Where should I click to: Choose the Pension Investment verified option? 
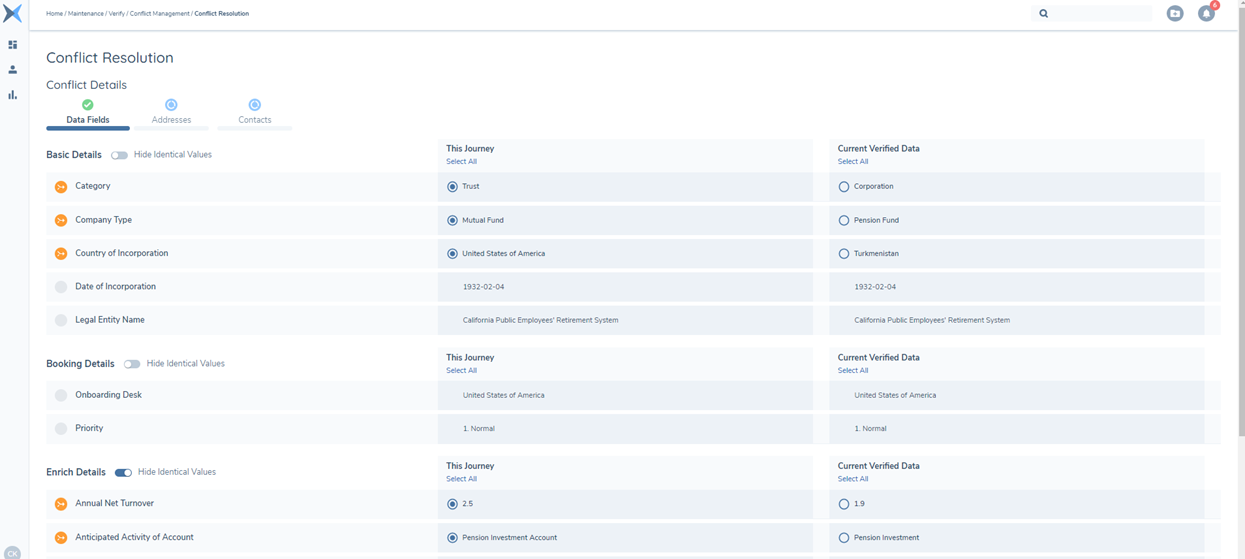click(x=844, y=538)
